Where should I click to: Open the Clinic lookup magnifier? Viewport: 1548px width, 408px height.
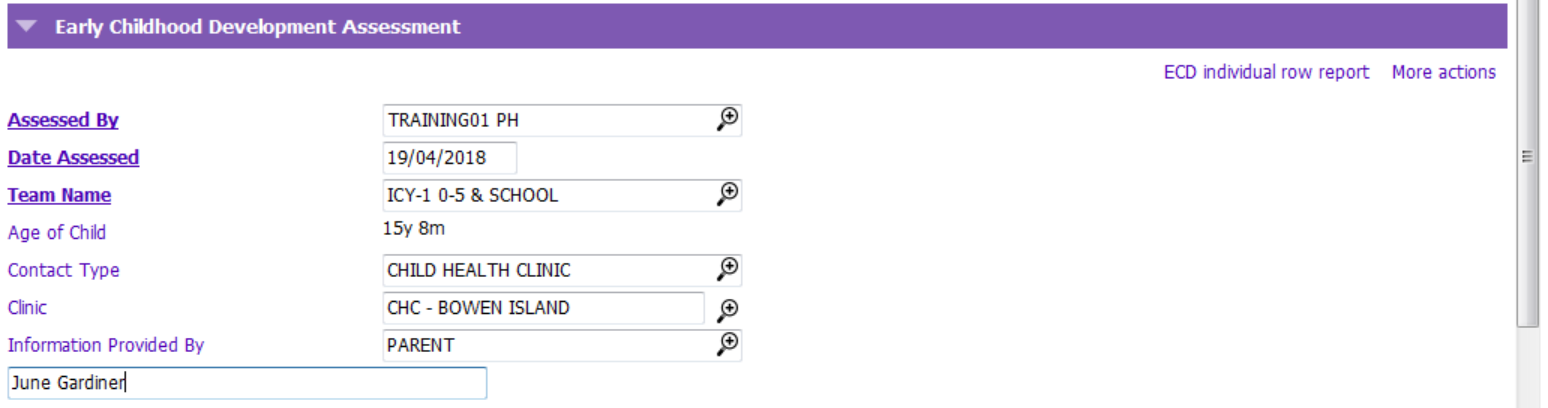(x=729, y=309)
